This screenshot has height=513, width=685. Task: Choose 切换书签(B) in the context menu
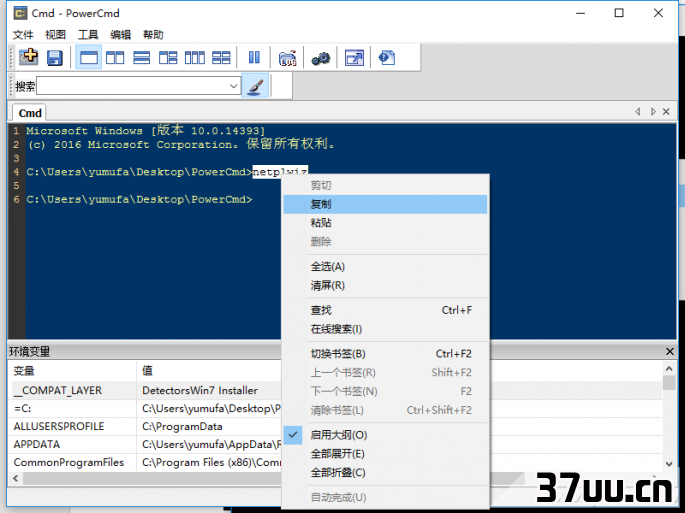tap(385, 354)
